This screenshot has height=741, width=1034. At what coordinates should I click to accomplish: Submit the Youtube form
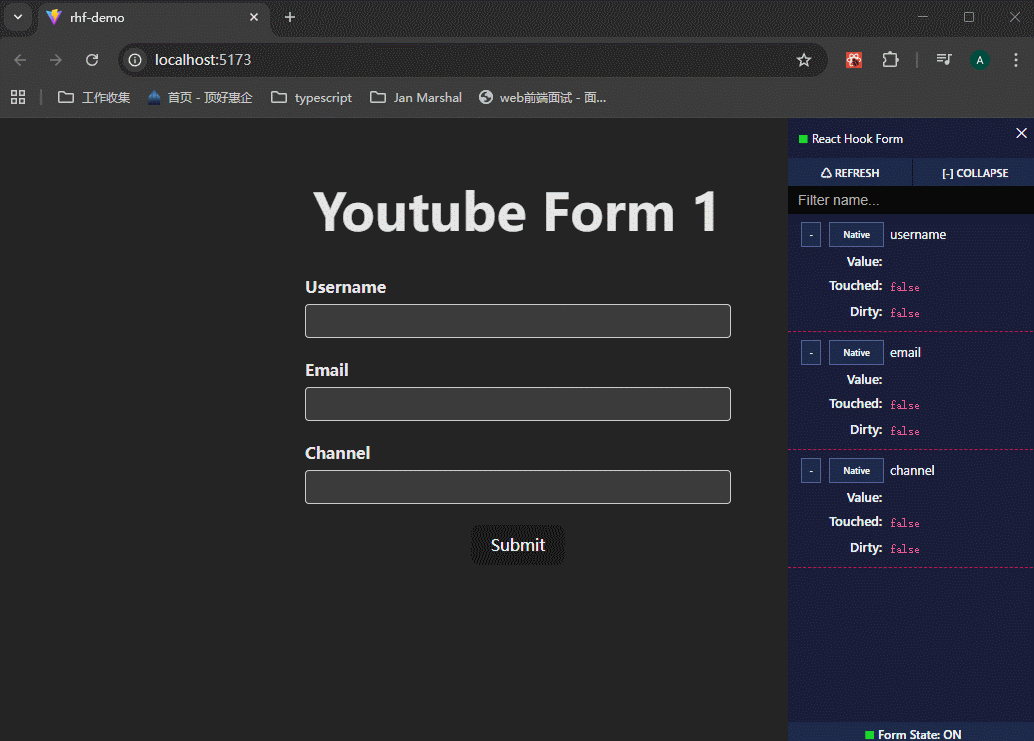517,545
